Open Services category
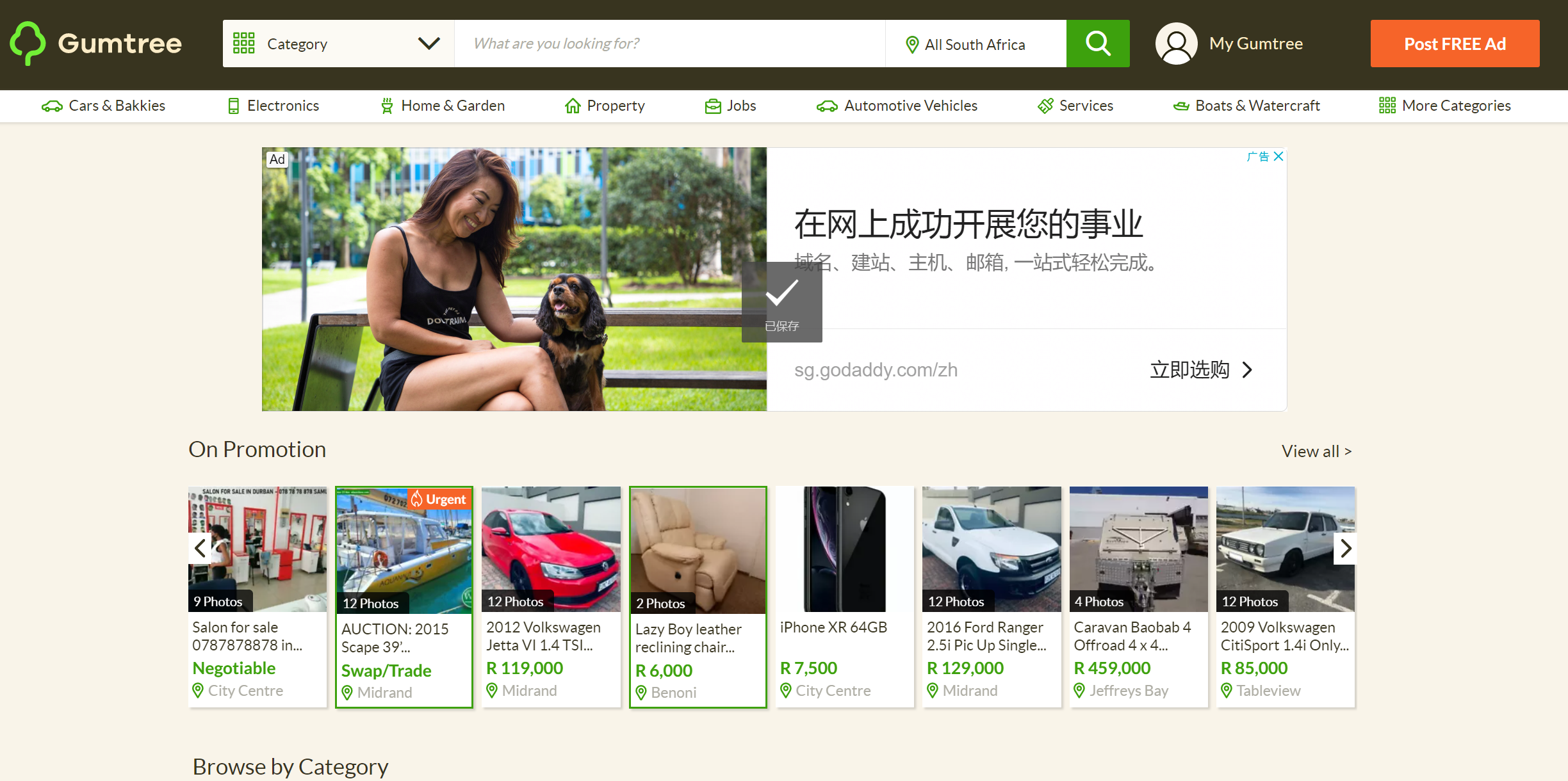The width and height of the screenshot is (1568, 781). (1075, 106)
